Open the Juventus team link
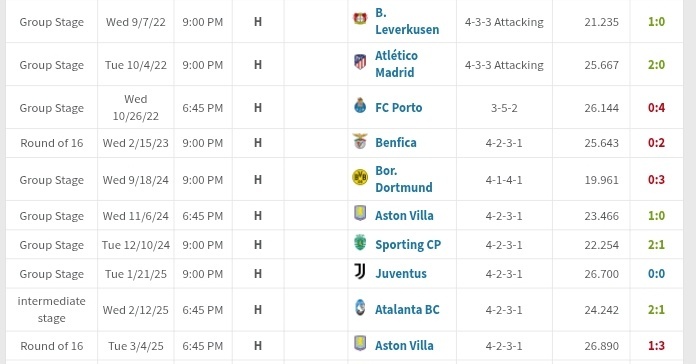 (x=401, y=273)
